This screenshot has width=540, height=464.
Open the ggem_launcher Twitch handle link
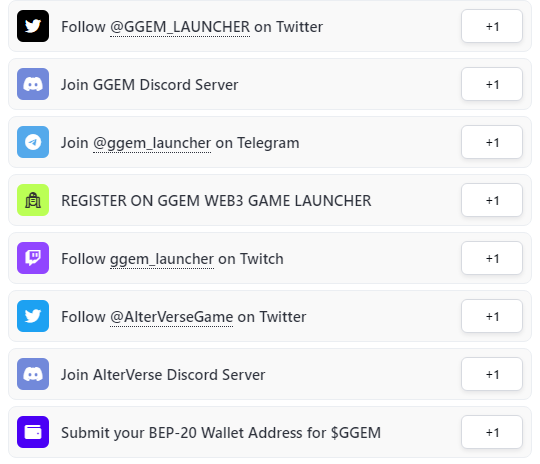[x=162, y=259]
